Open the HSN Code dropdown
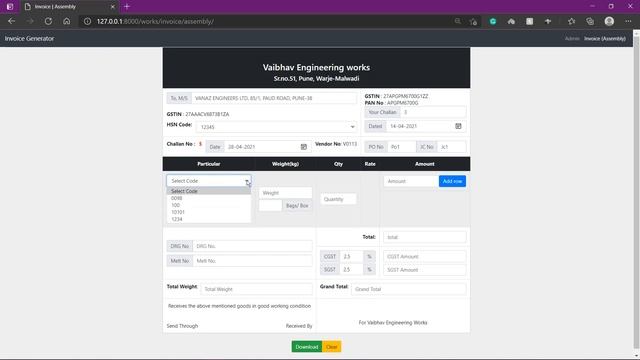Image resolution: width=640 pixels, height=360 pixels. [x=276, y=127]
